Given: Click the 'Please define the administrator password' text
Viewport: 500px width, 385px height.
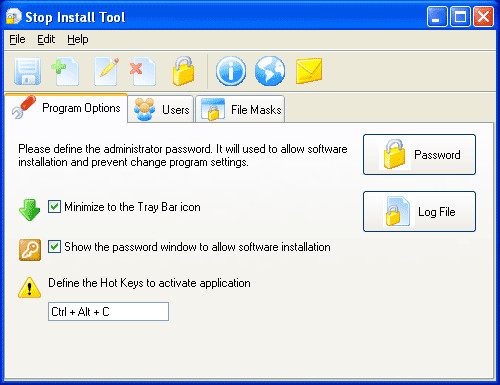Looking at the screenshot, I should 115,149.
